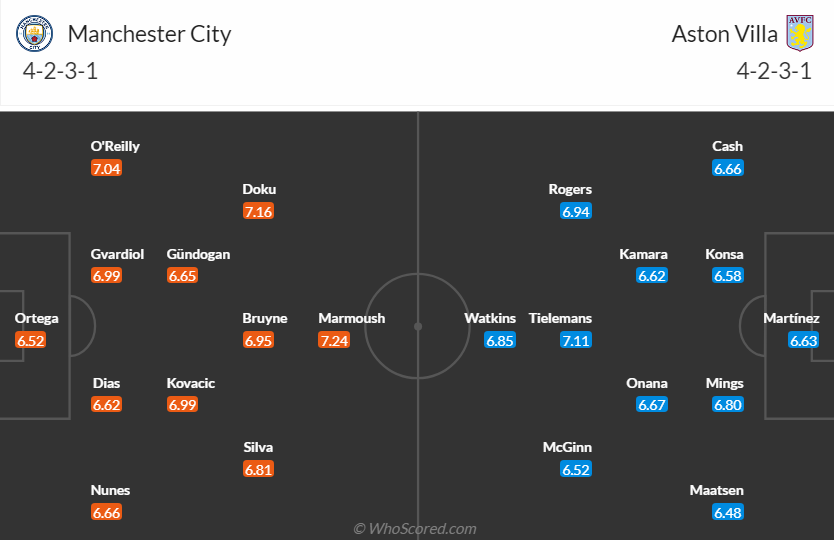This screenshot has width=834, height=540.
Task: Click the Manchester City club crest
Action: [x=36, y=35]
